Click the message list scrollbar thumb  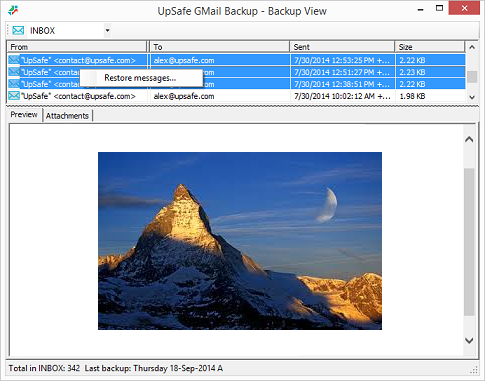(472, 77)
